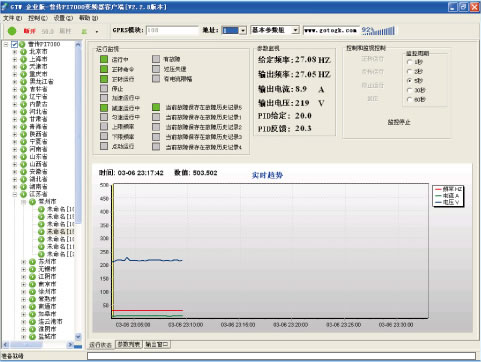Open the 基本参数组 parameter group dropdown

click(295, 30)
